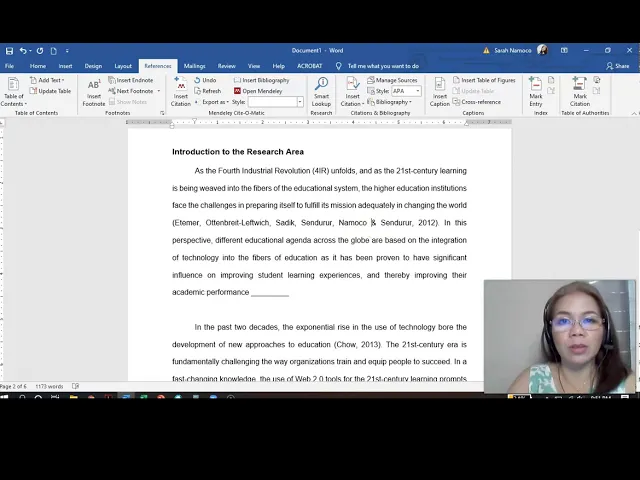The height and width of the screenshot is (480, 640).
Task: Click Insert Table of Authorities icon
Action: pyautogui.click(x=597, y=80)
